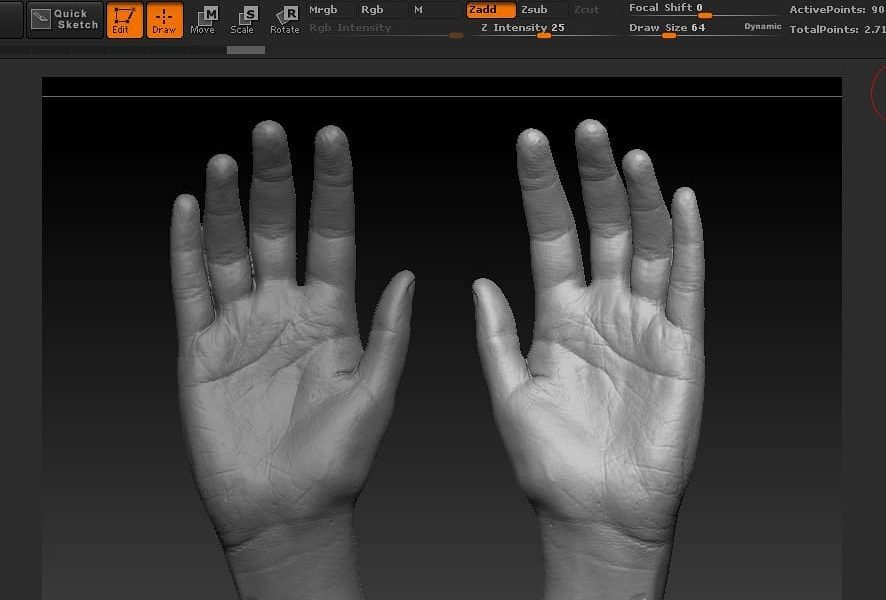Activate the Move tool

203,20
